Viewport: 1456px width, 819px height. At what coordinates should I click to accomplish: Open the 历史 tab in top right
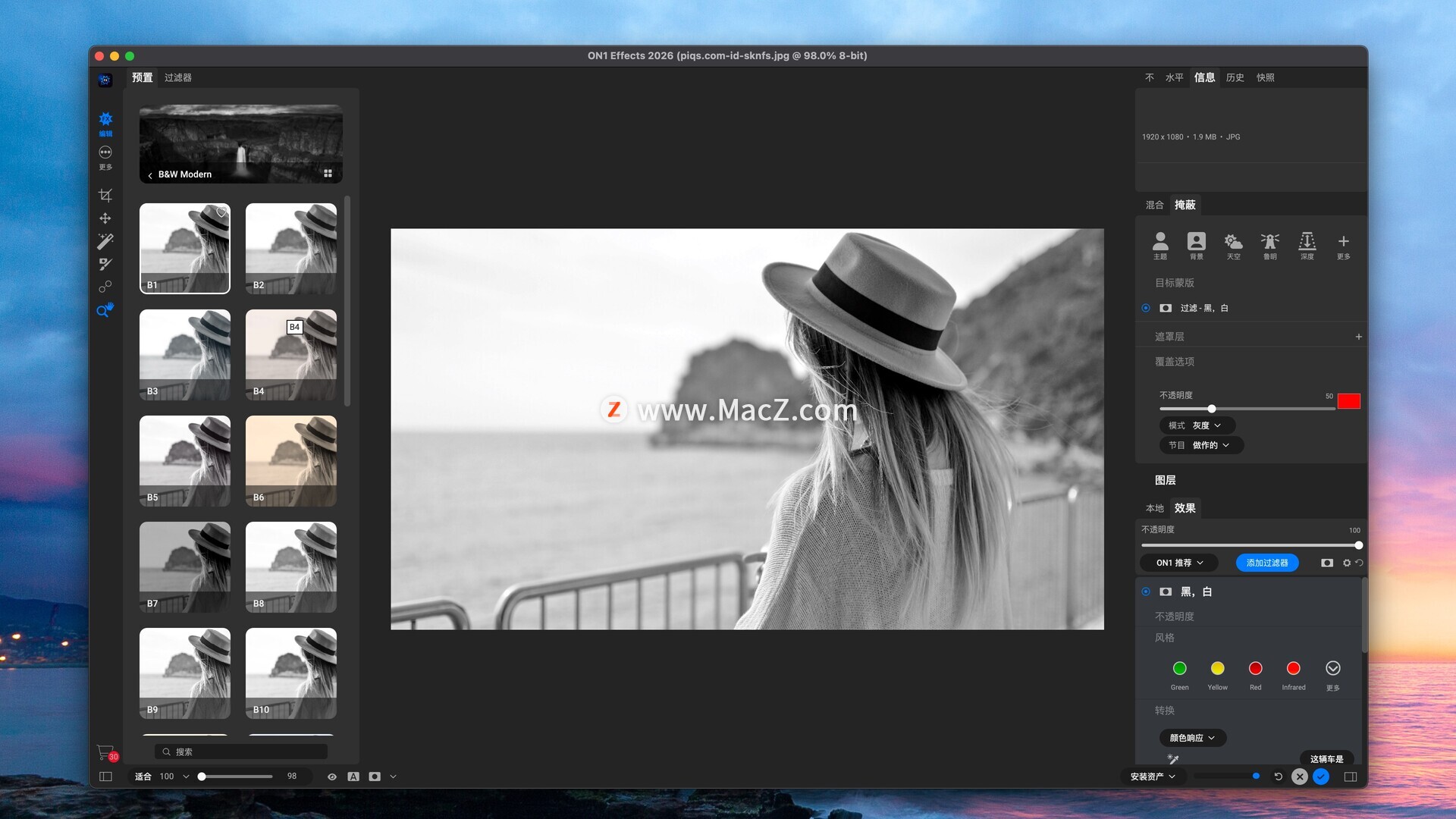coord(1235,77)
